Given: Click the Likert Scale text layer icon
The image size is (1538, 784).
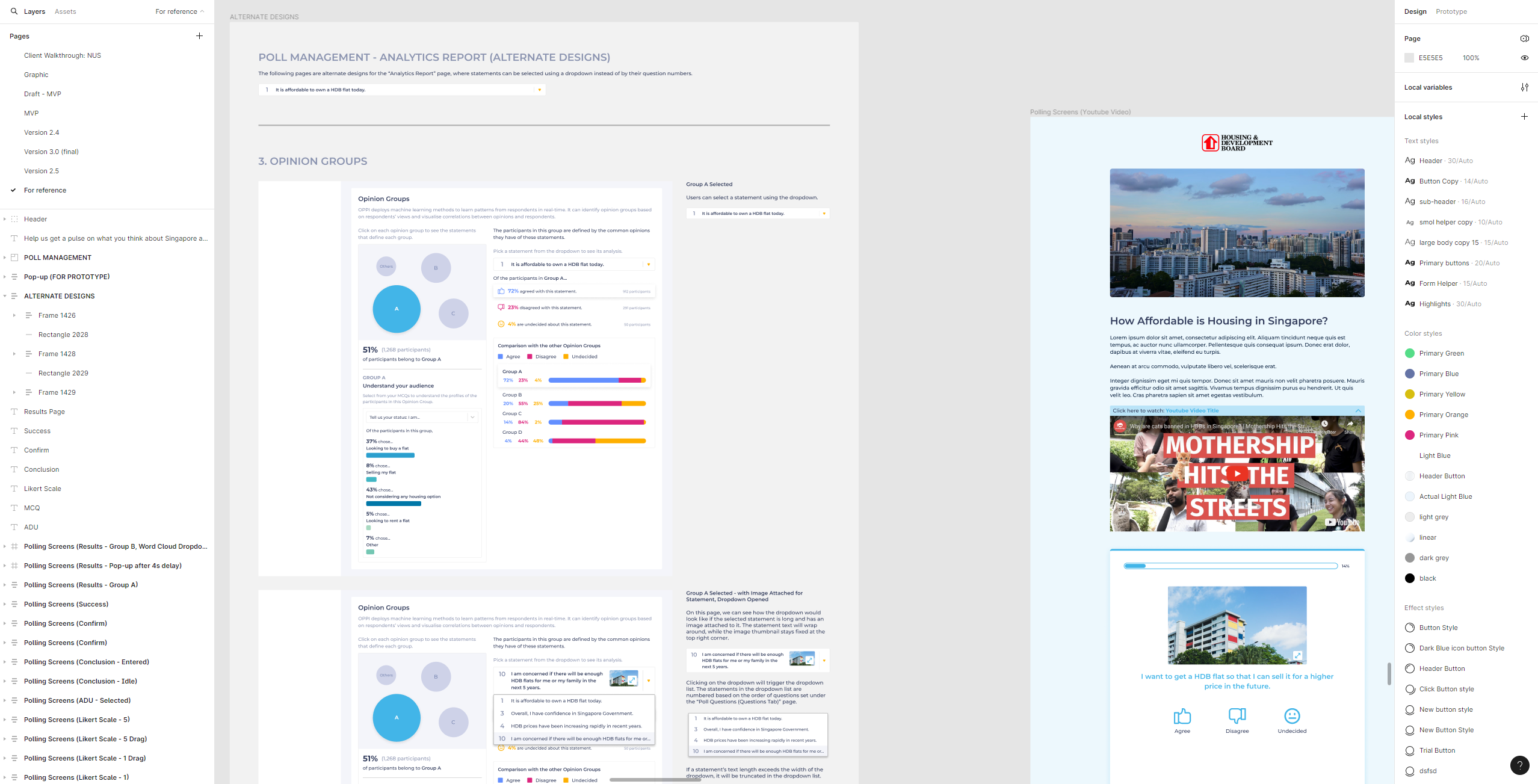Looking at the screenshot, I should click(x=14, y=489).
